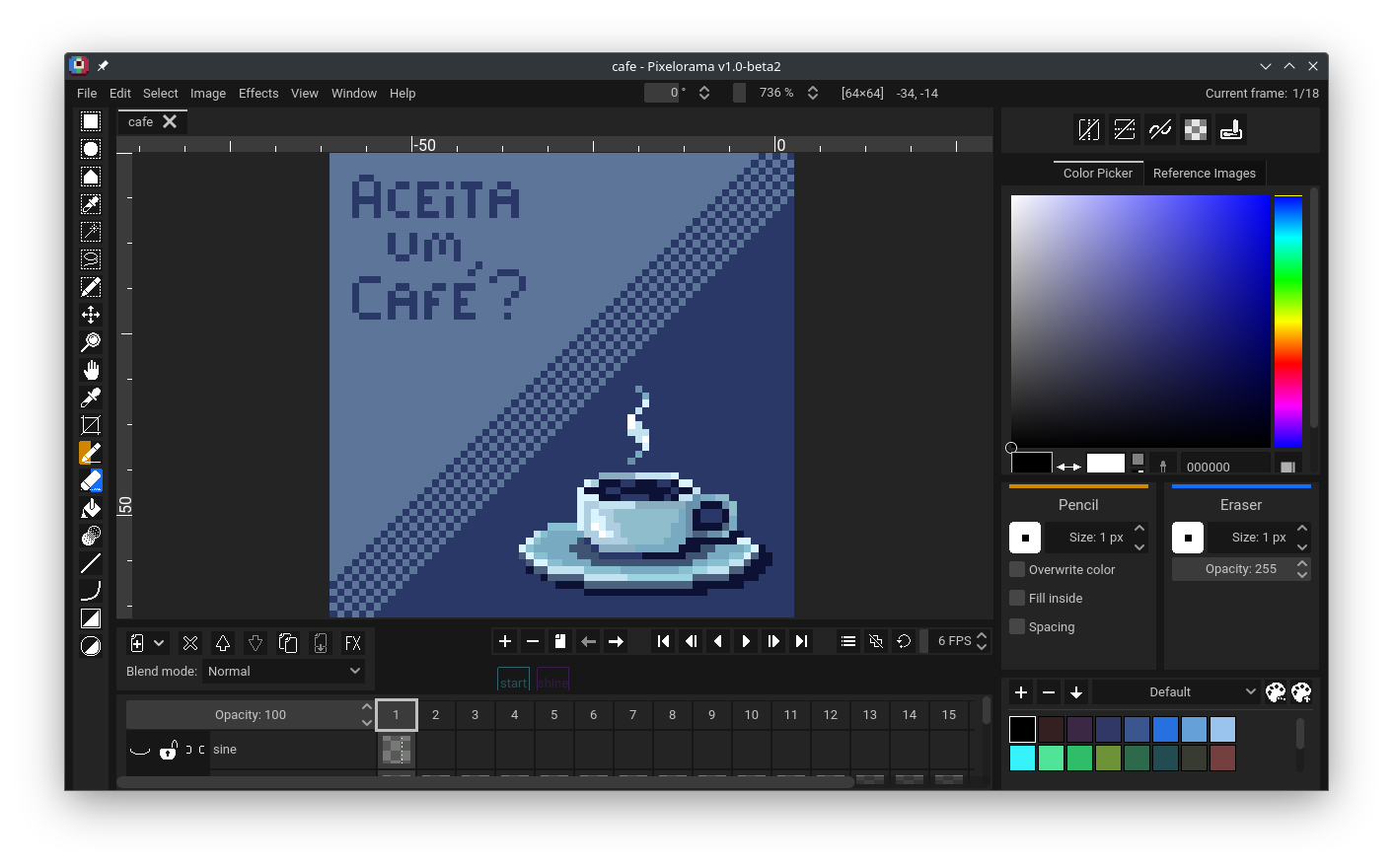Expand the Default palette dropdown
Viewport: 1394px width, 868px height.
point(1176,691)
